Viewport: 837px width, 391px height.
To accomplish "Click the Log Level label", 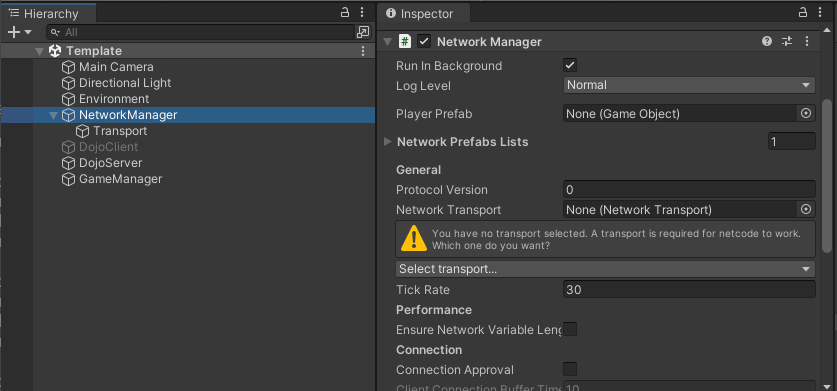I will click(x=423, y=85).
